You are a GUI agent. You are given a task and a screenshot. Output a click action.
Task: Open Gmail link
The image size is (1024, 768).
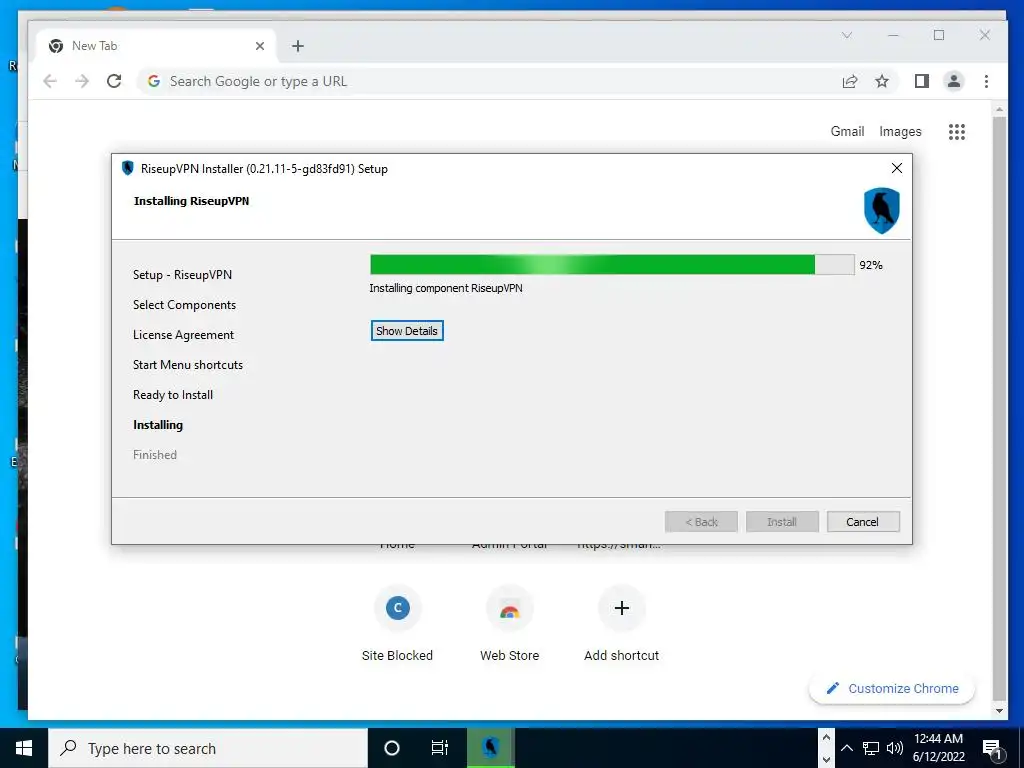pos(847,131)
